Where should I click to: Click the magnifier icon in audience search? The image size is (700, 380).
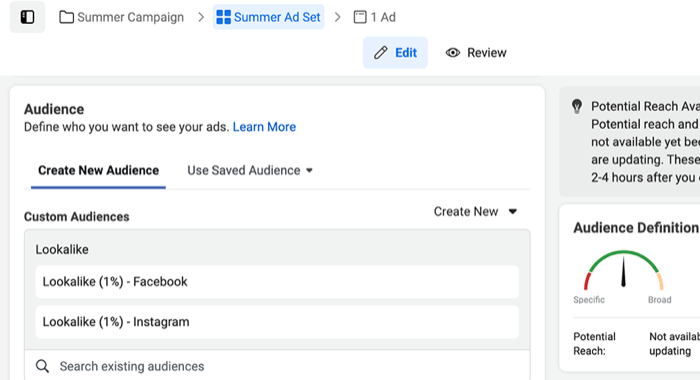[x=42, y=366]
